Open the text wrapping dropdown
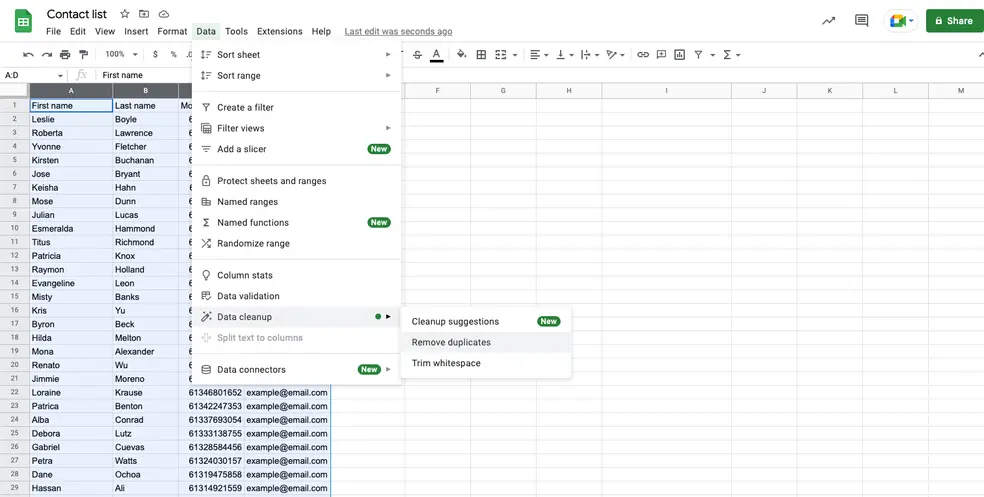The image size is (984, 497). click(589, 55)
